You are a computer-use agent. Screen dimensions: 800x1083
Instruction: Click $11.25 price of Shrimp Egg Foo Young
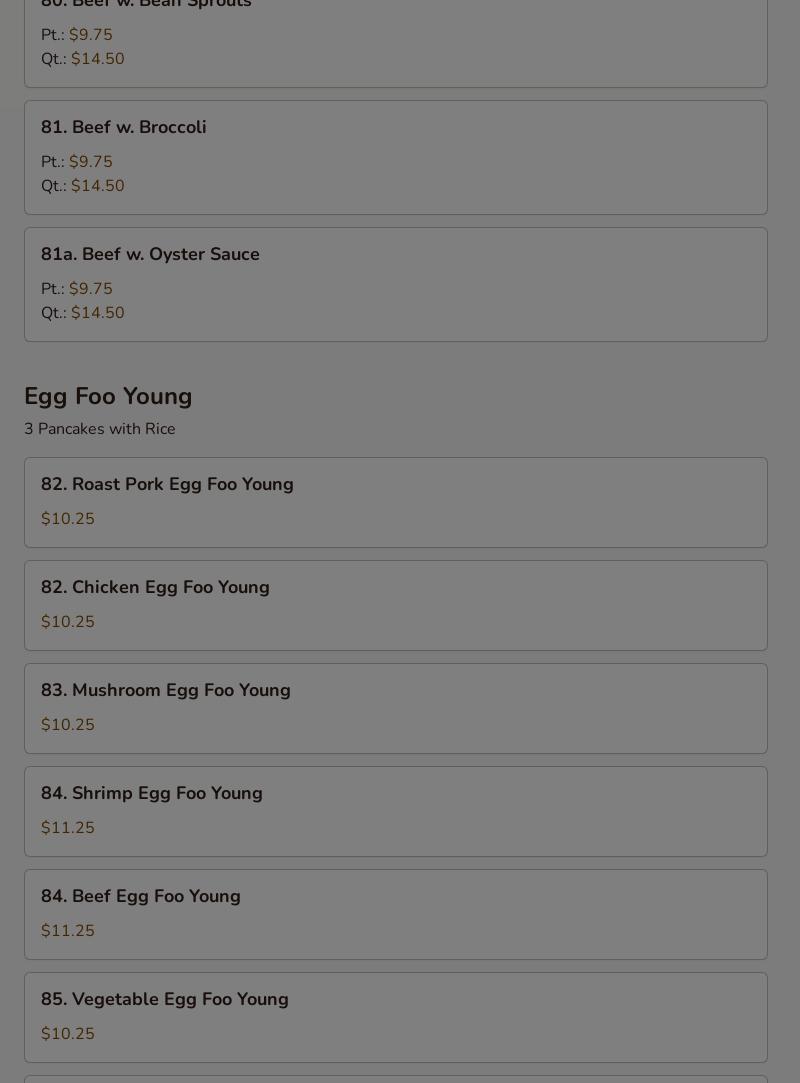point(68,827)
